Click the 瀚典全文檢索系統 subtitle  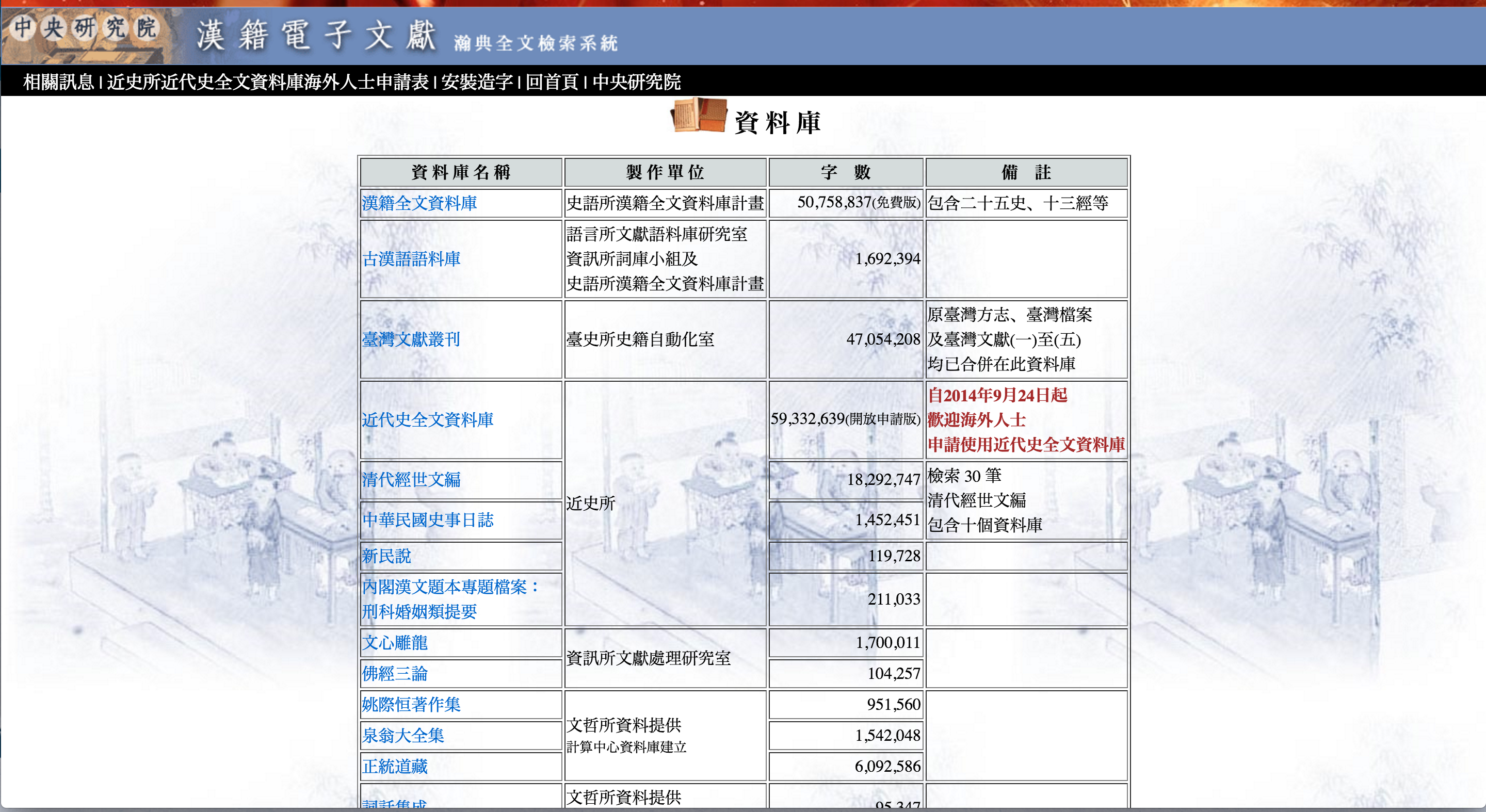[x=536, y=43]
